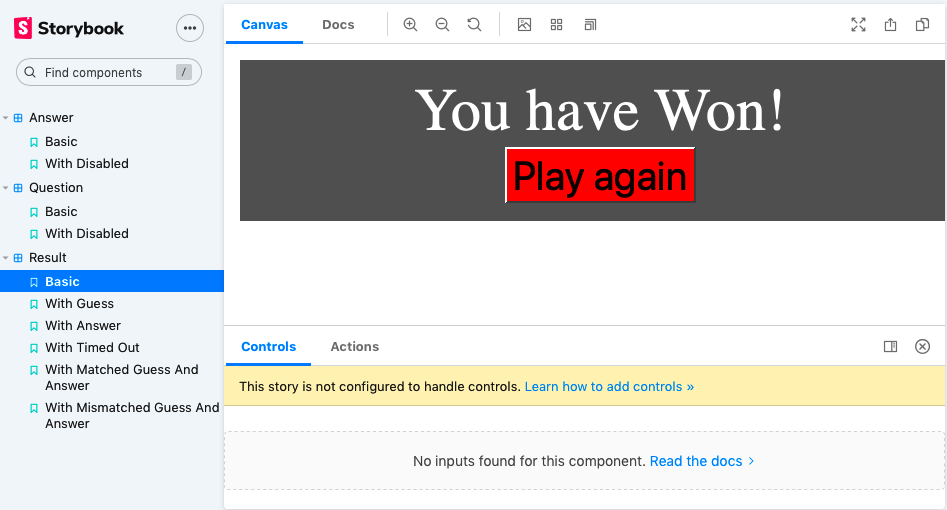Collapse the Answer component group
The height and width of the screenshot is (510, 947).
[7, 118]
